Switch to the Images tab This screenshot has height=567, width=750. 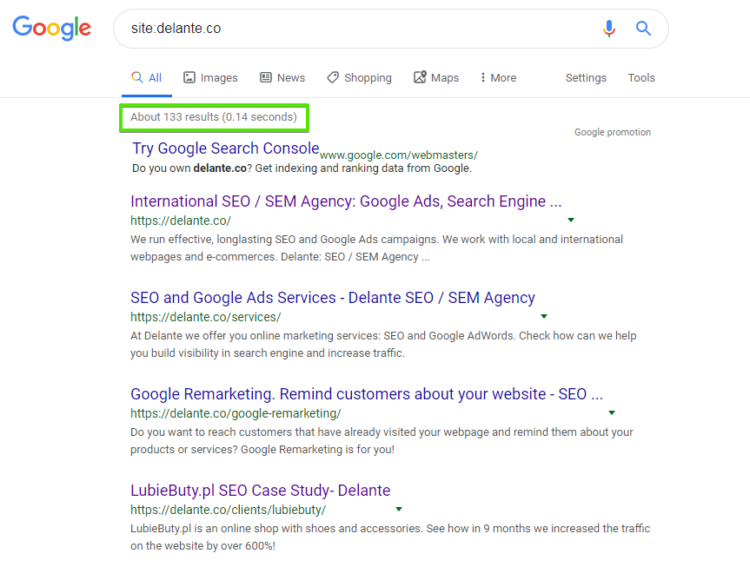tap(210, 78)
